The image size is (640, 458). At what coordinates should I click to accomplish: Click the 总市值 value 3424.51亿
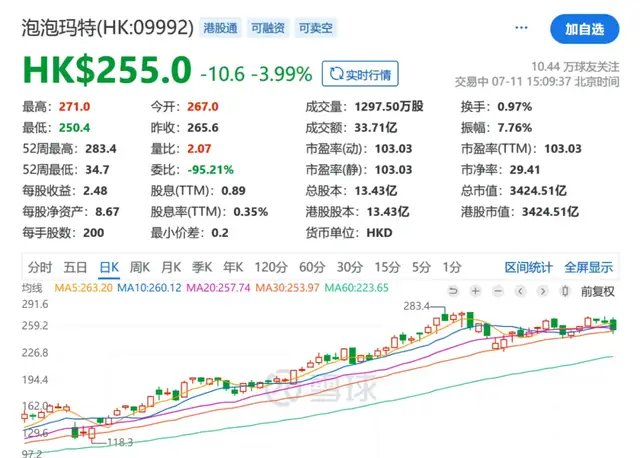538,191
